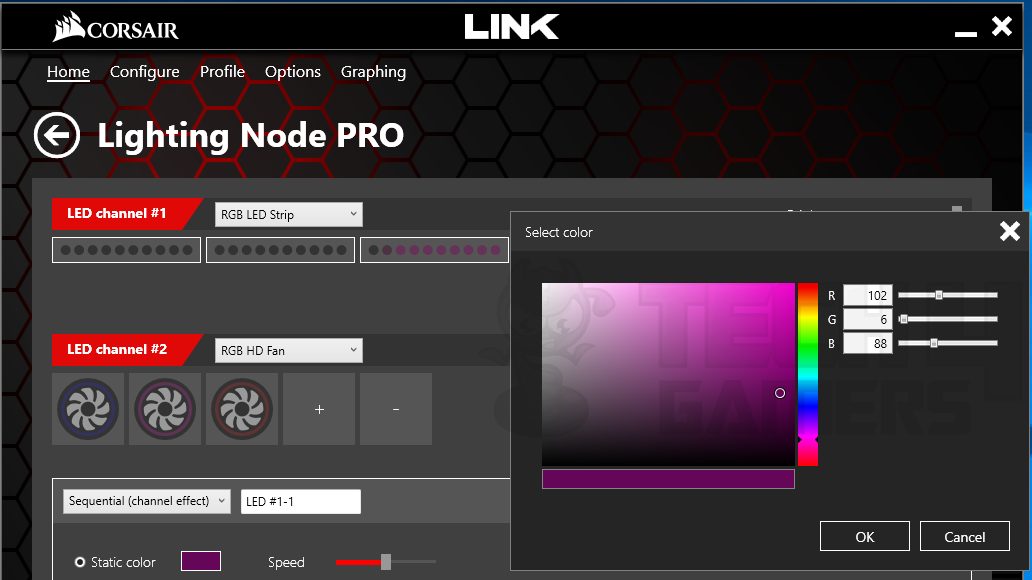Select the Static color radio button
1032x580 pixels.
pos(80,562)
